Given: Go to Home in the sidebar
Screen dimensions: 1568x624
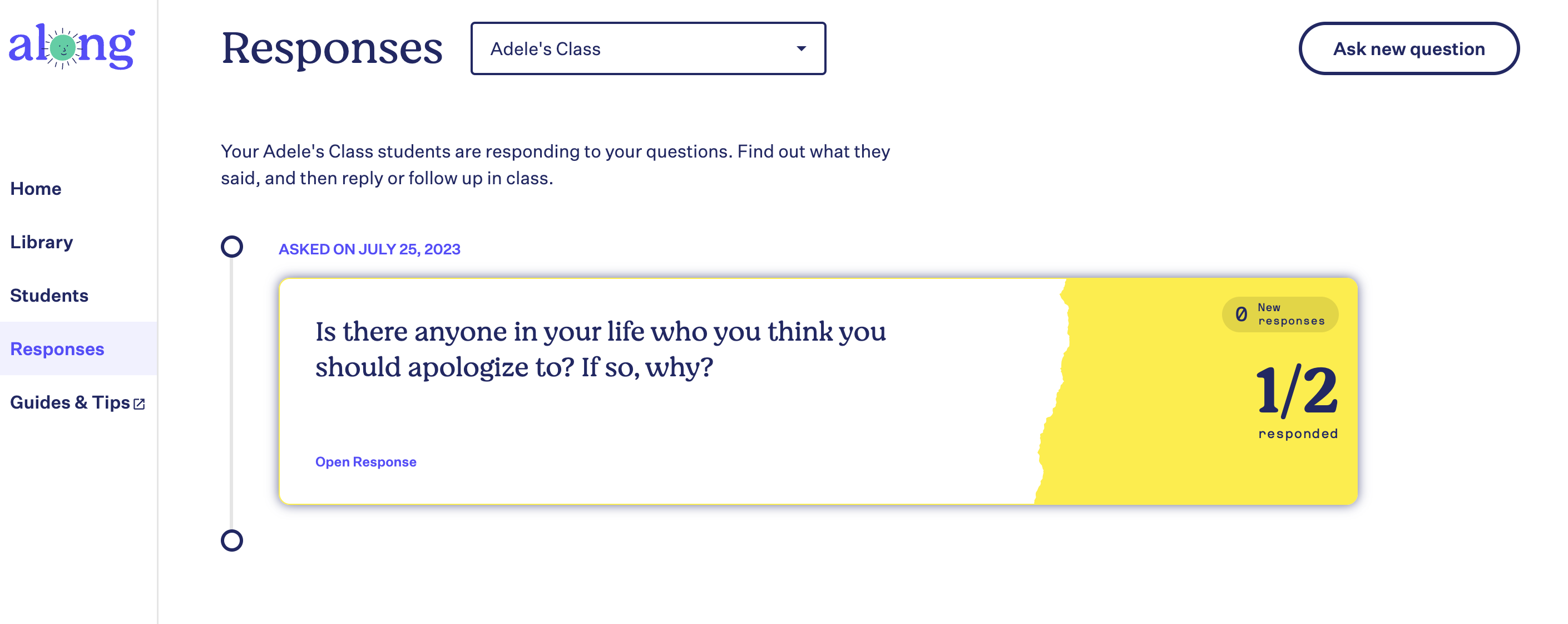Looking at the screenshot, I should (36, 188).
